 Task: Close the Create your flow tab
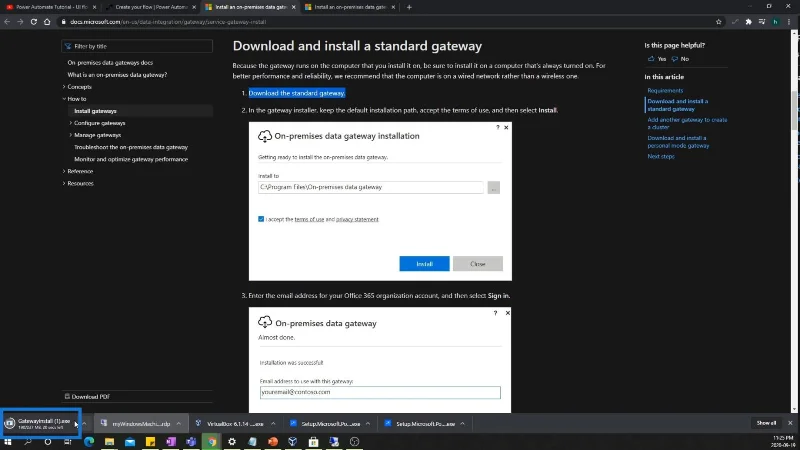194,7
